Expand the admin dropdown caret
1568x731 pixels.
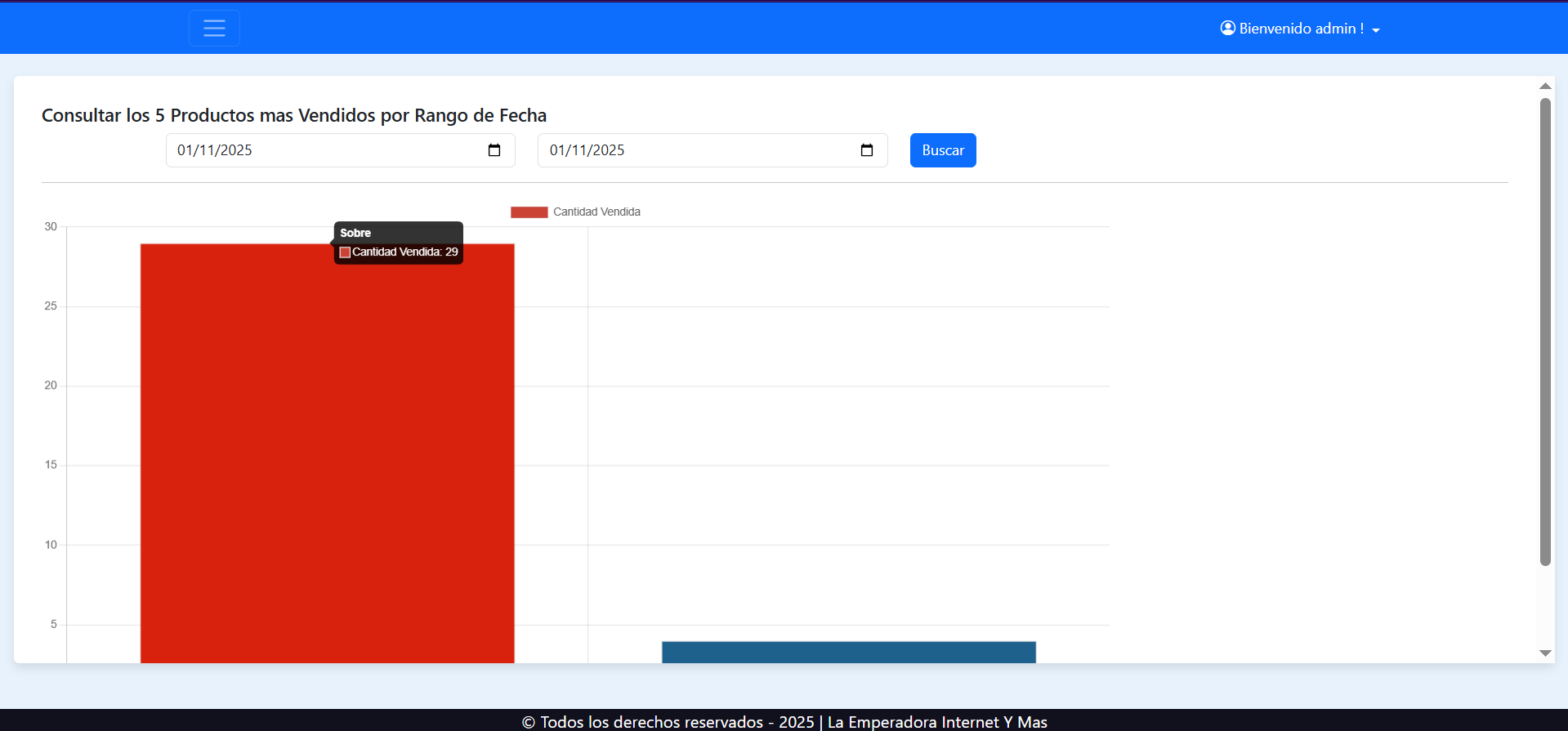pos(1376,30)
